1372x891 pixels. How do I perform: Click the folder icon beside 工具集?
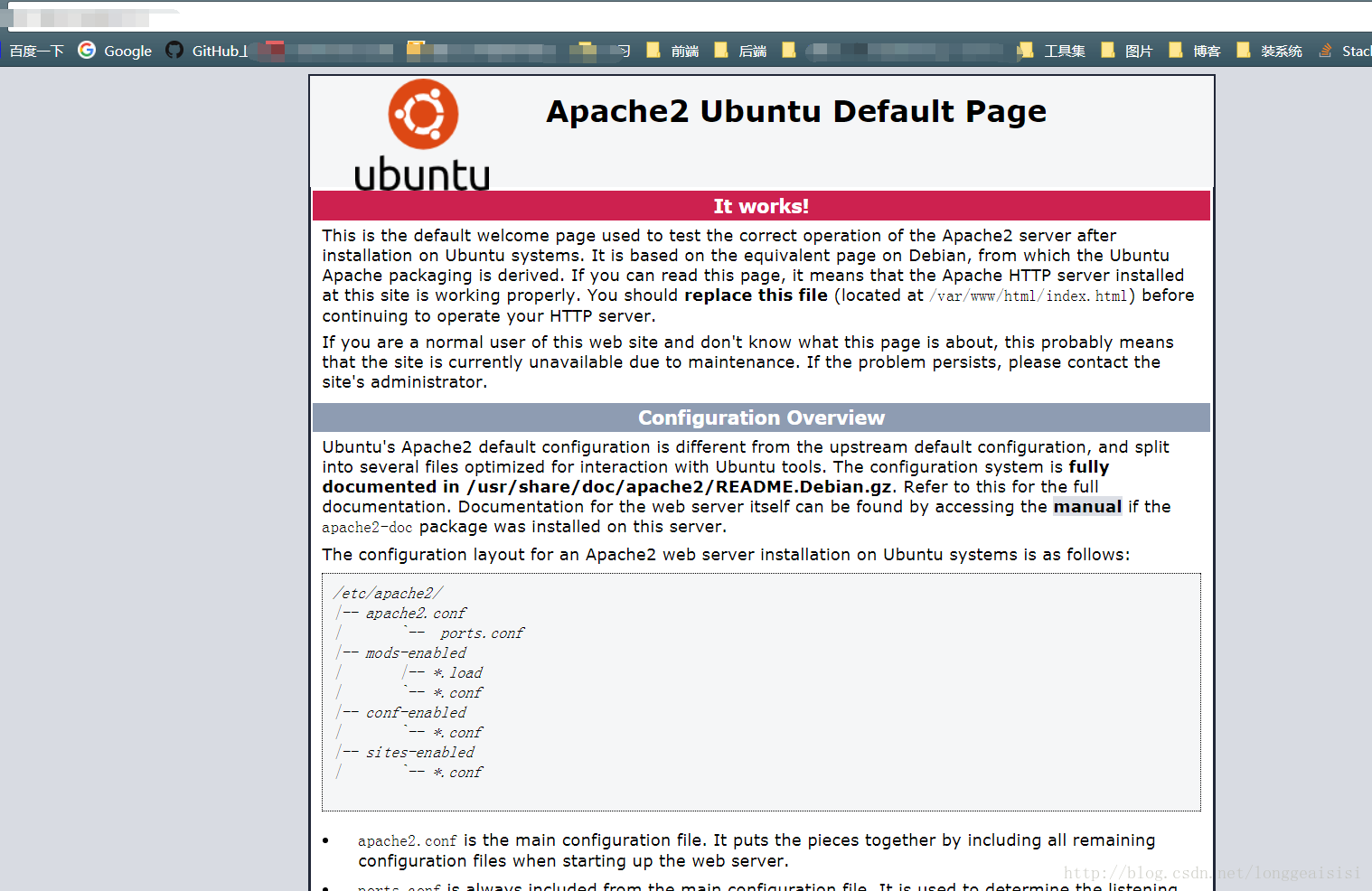tap(1025, 51)
